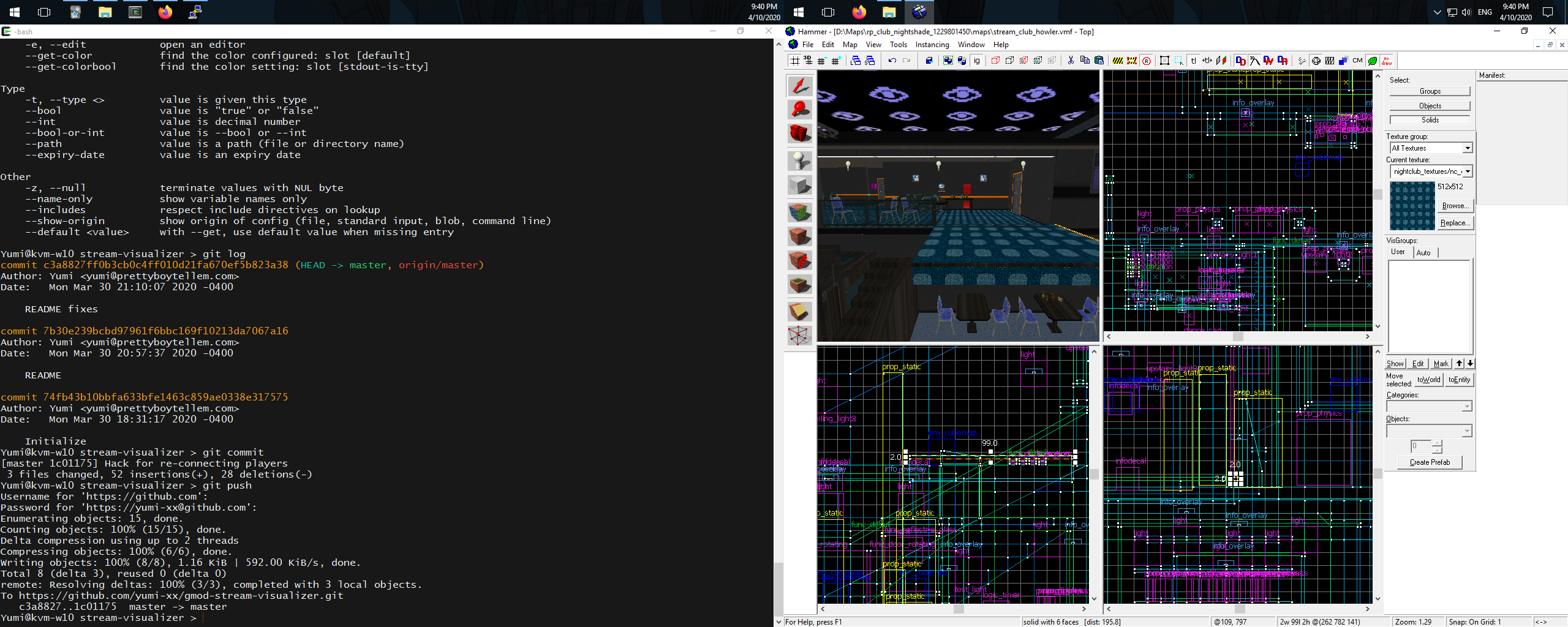Screen dimensions: 1568x627
Task: Click the Undo arrow in the toolbar
Action: pyautogui.click(x=892, y=61)
